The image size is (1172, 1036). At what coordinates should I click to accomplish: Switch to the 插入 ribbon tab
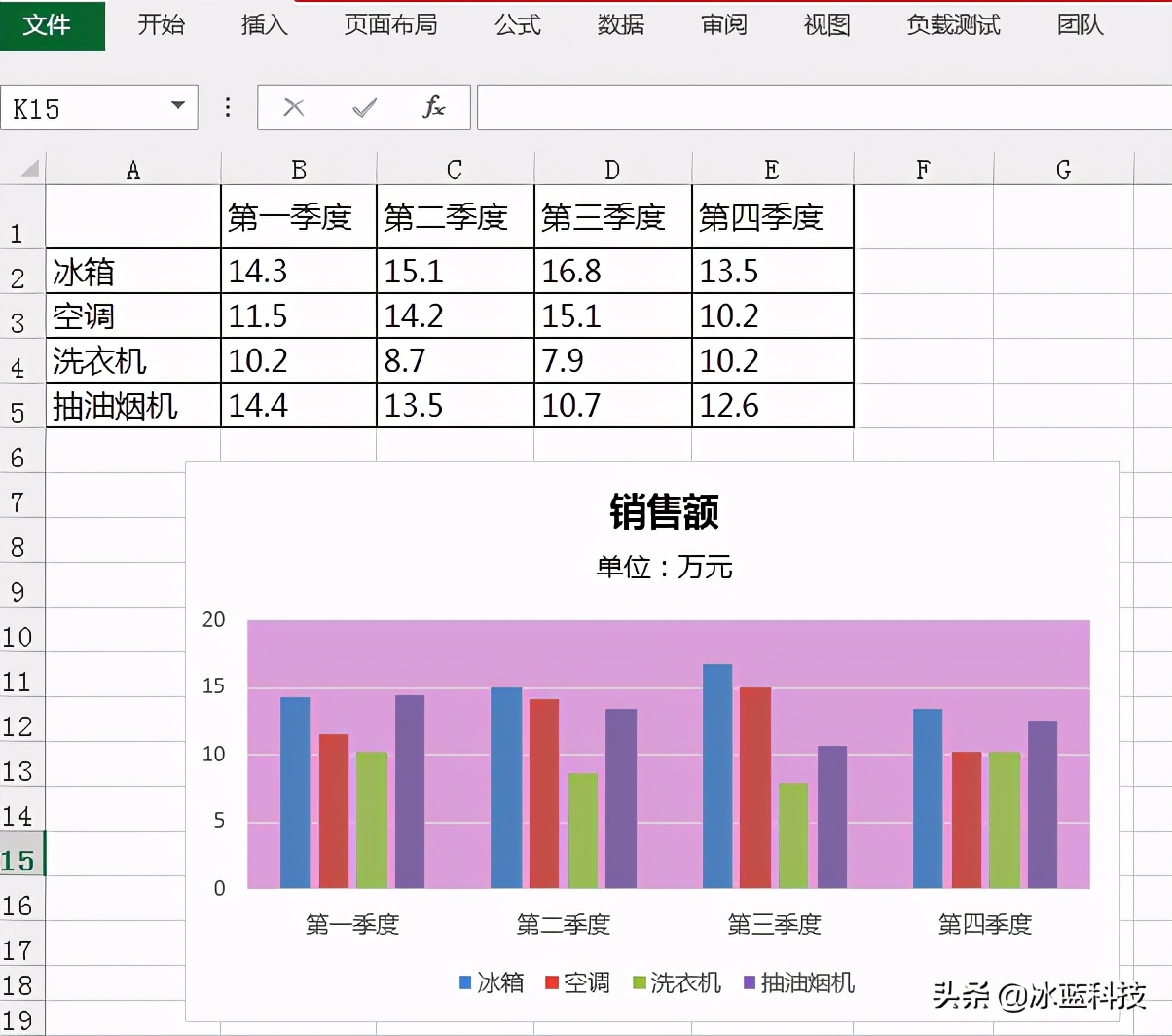264,24
